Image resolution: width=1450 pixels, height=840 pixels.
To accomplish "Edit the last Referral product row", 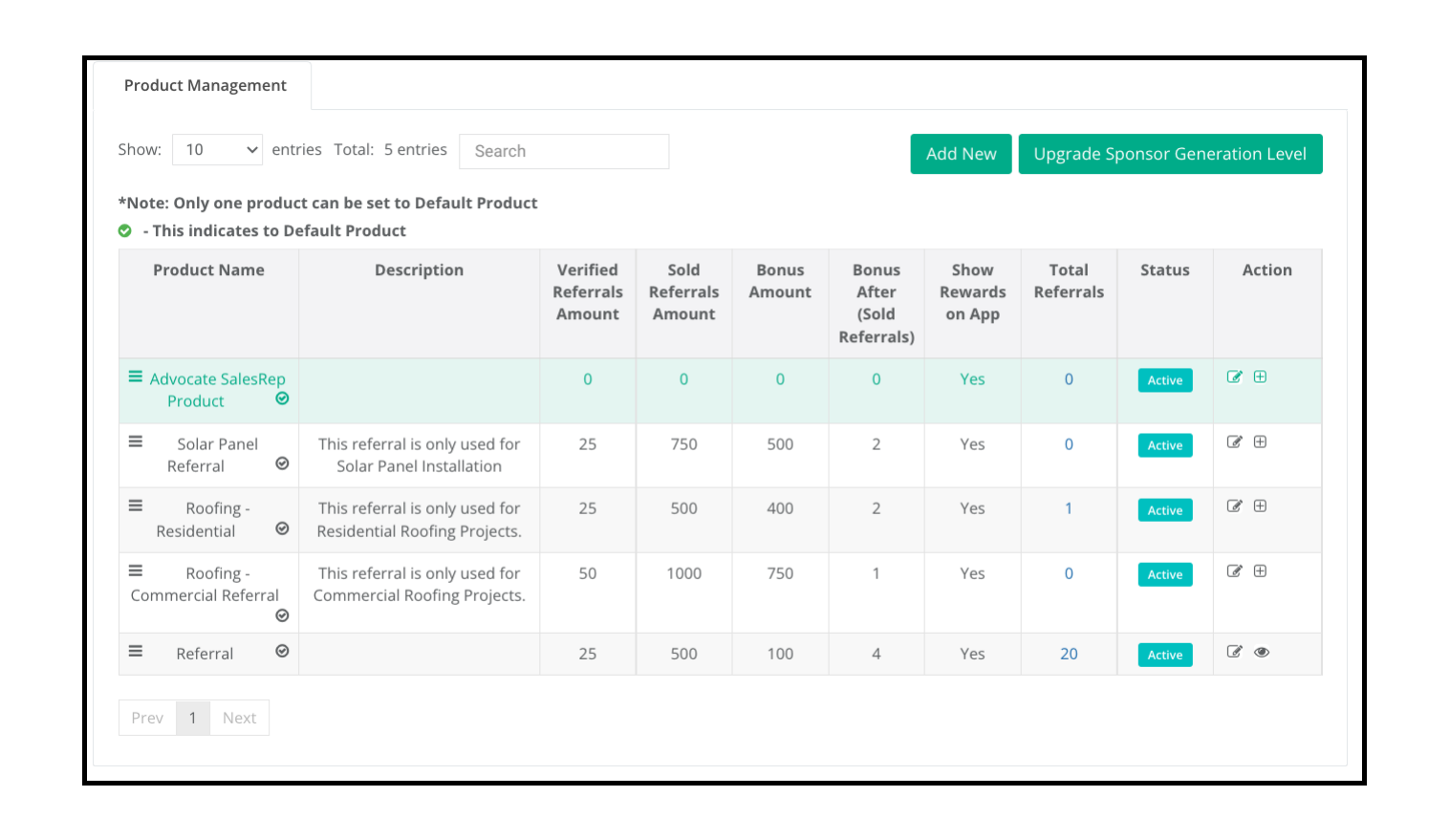I will [1234, 652].
